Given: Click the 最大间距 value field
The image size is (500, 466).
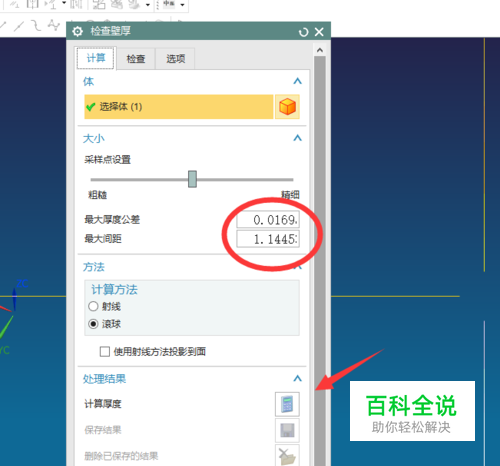Looking at the screenshot, I should pyautogui.click(x=268, y=239).
